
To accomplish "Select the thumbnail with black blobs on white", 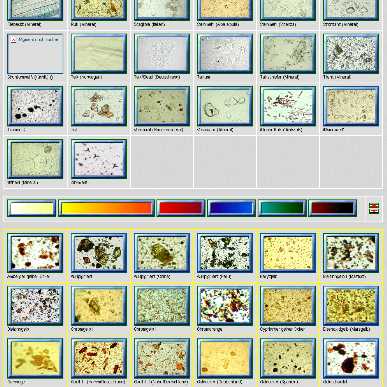I will point(35,106).
